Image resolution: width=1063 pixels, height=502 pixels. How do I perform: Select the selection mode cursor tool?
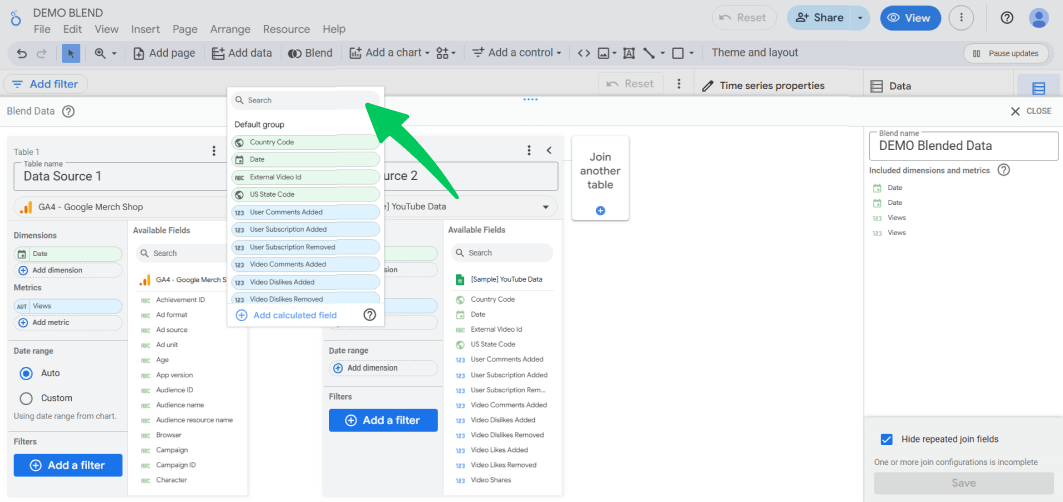[71, 53]
